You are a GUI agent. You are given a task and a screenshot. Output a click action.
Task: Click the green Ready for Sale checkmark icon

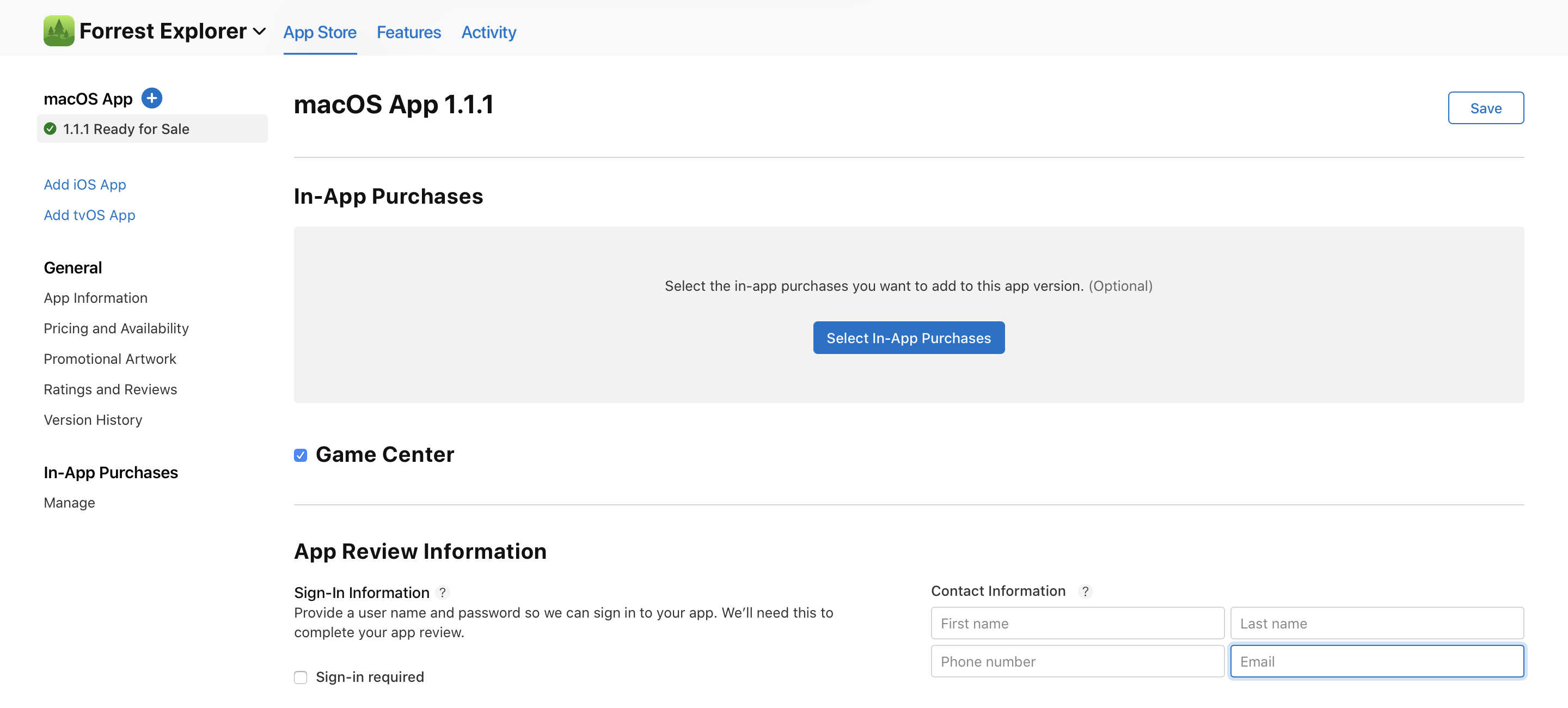pyautogui.click(x=51, y=129)
